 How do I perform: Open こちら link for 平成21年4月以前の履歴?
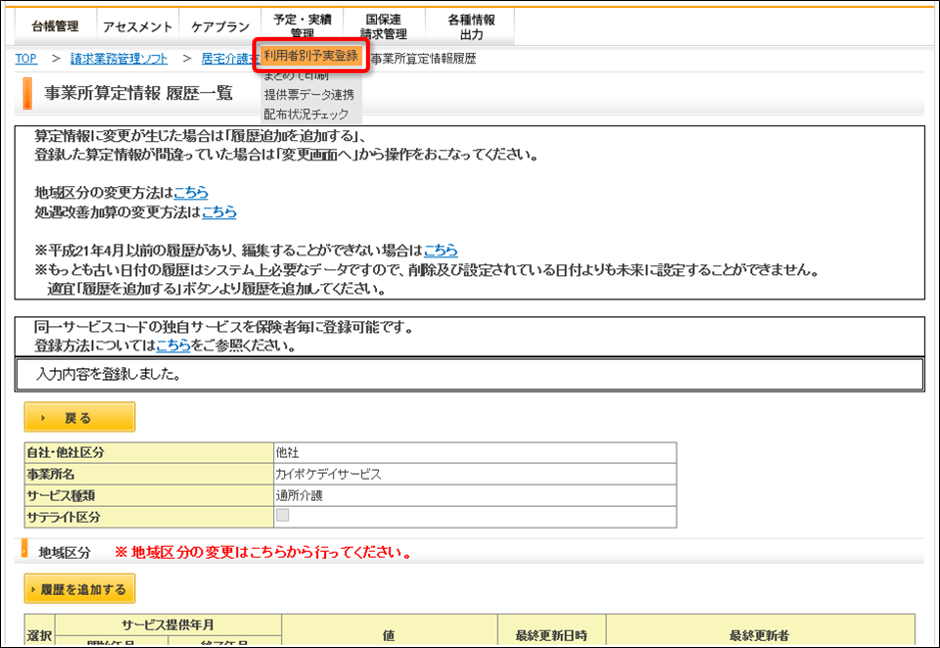pos(441,250)
